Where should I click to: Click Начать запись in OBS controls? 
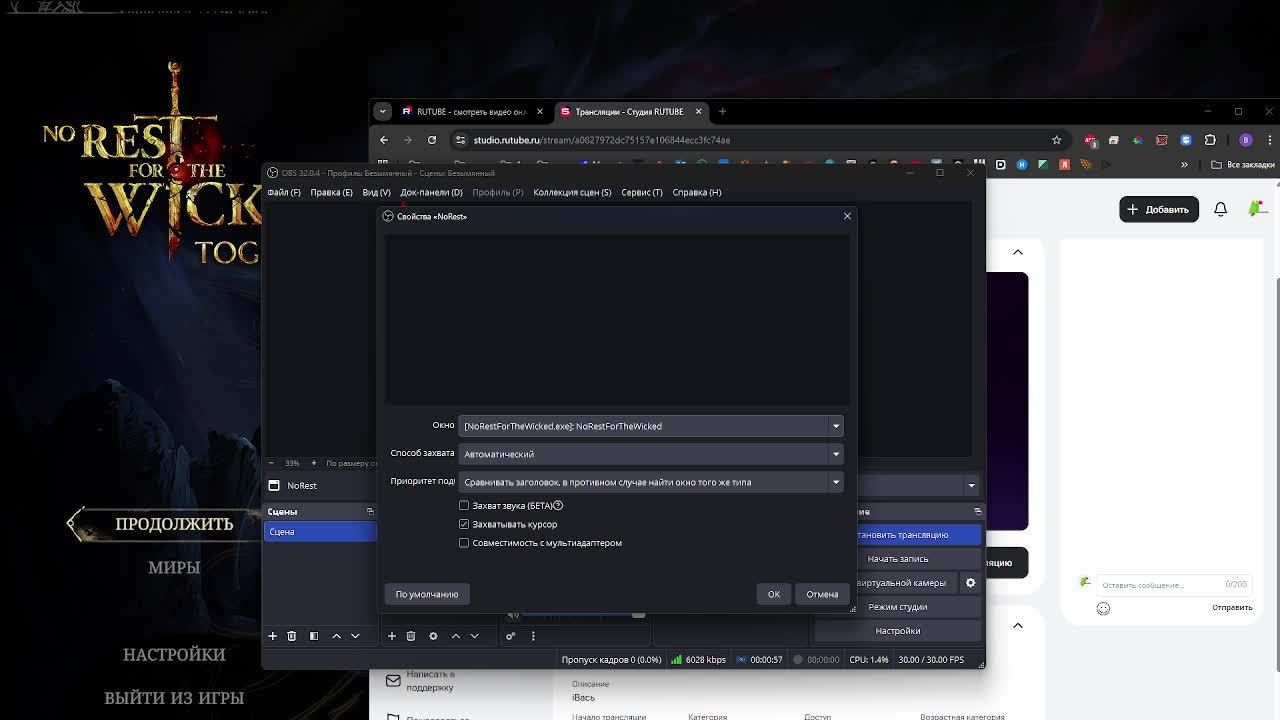coord(898,559)
